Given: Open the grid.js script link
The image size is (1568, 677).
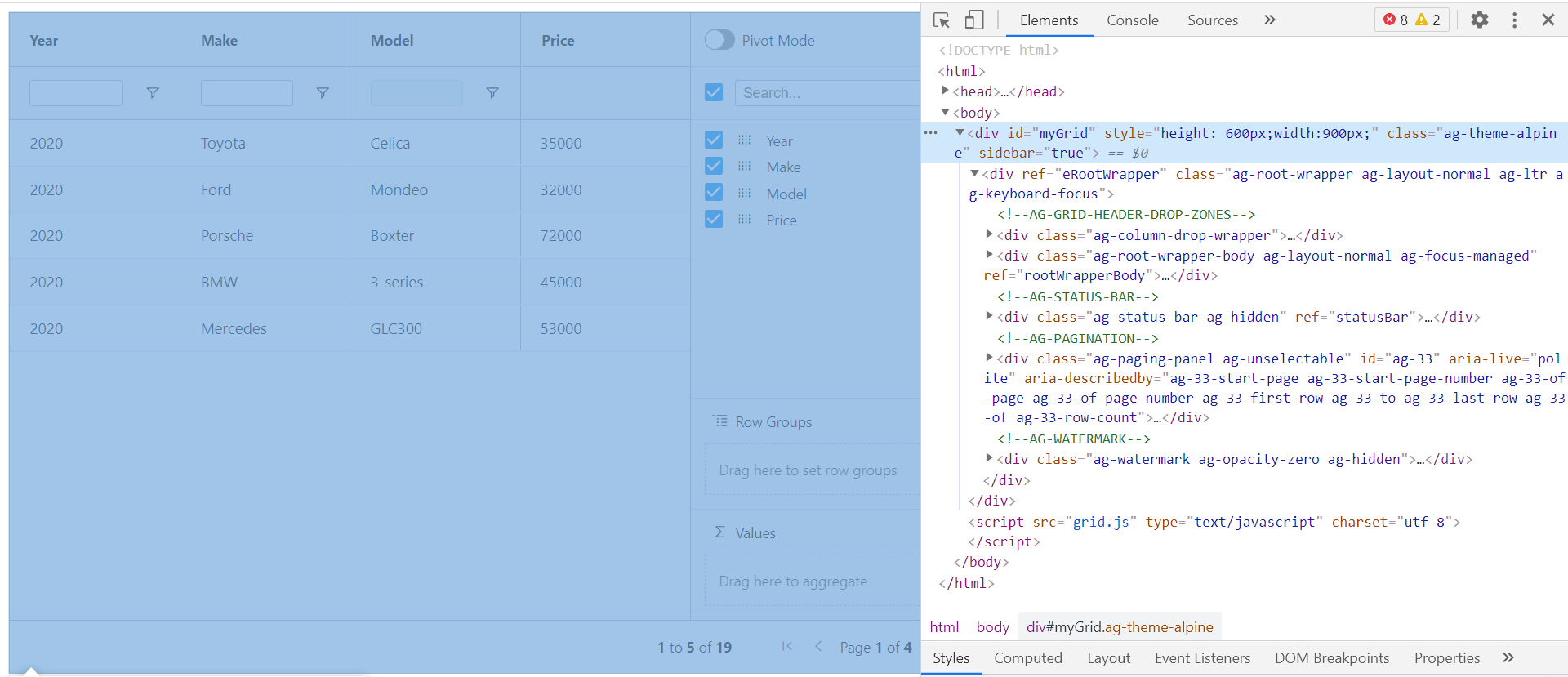Looking at the screenshot, I should pos(1101,522).
